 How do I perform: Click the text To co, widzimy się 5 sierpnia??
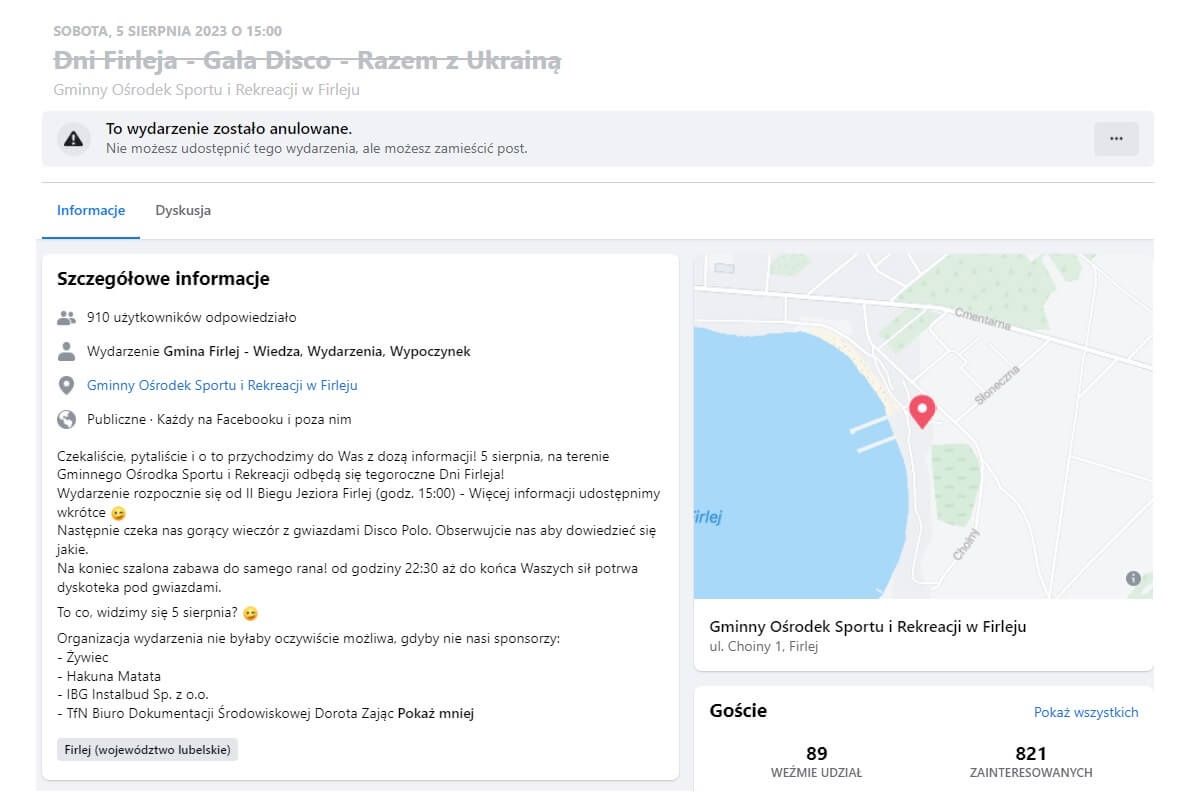[x=149, y=613]
